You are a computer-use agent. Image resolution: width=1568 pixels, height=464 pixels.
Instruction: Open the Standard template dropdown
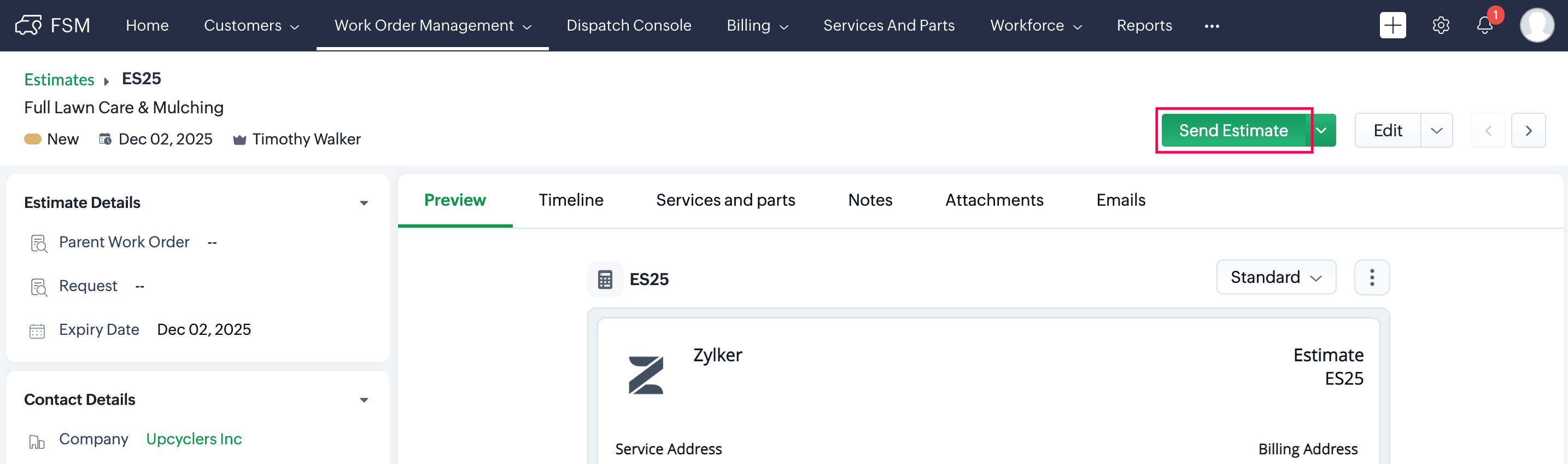coord(1276,277)
